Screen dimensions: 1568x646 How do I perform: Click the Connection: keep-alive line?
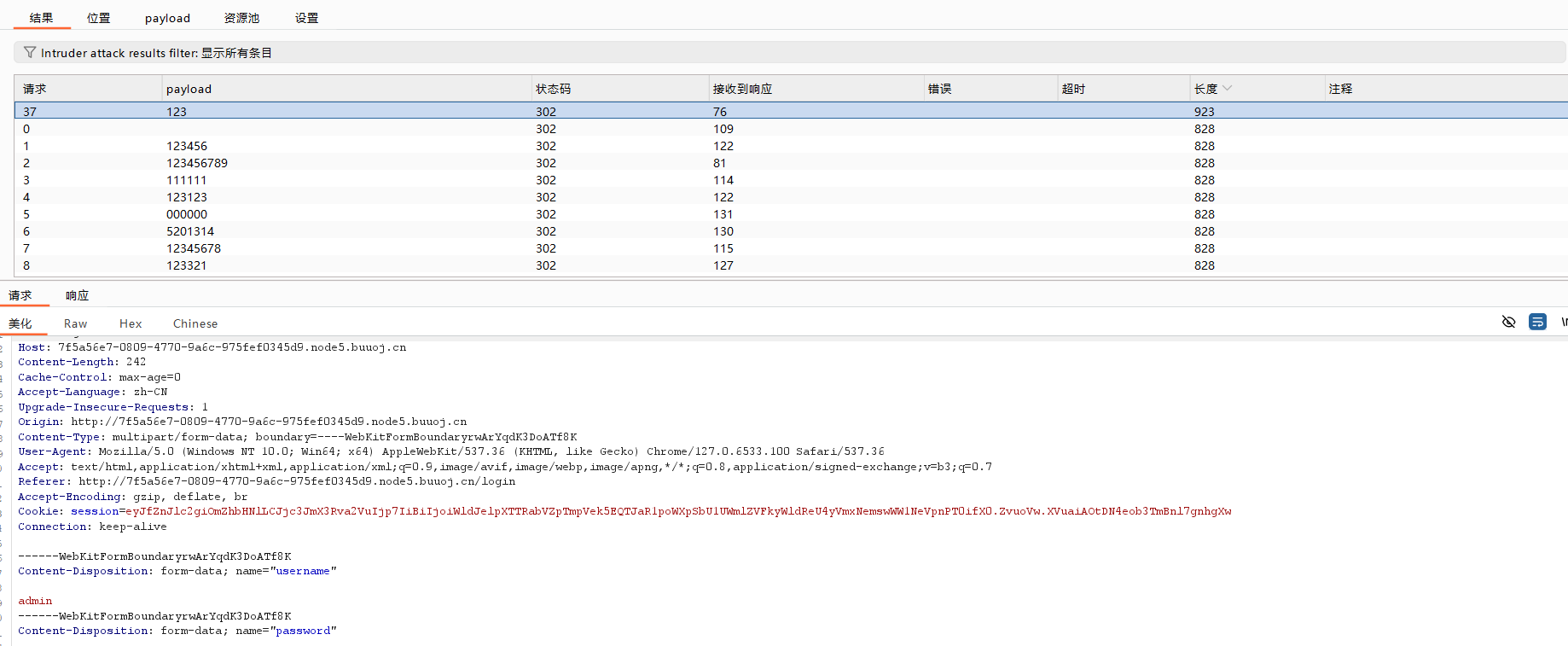point(92,527)
